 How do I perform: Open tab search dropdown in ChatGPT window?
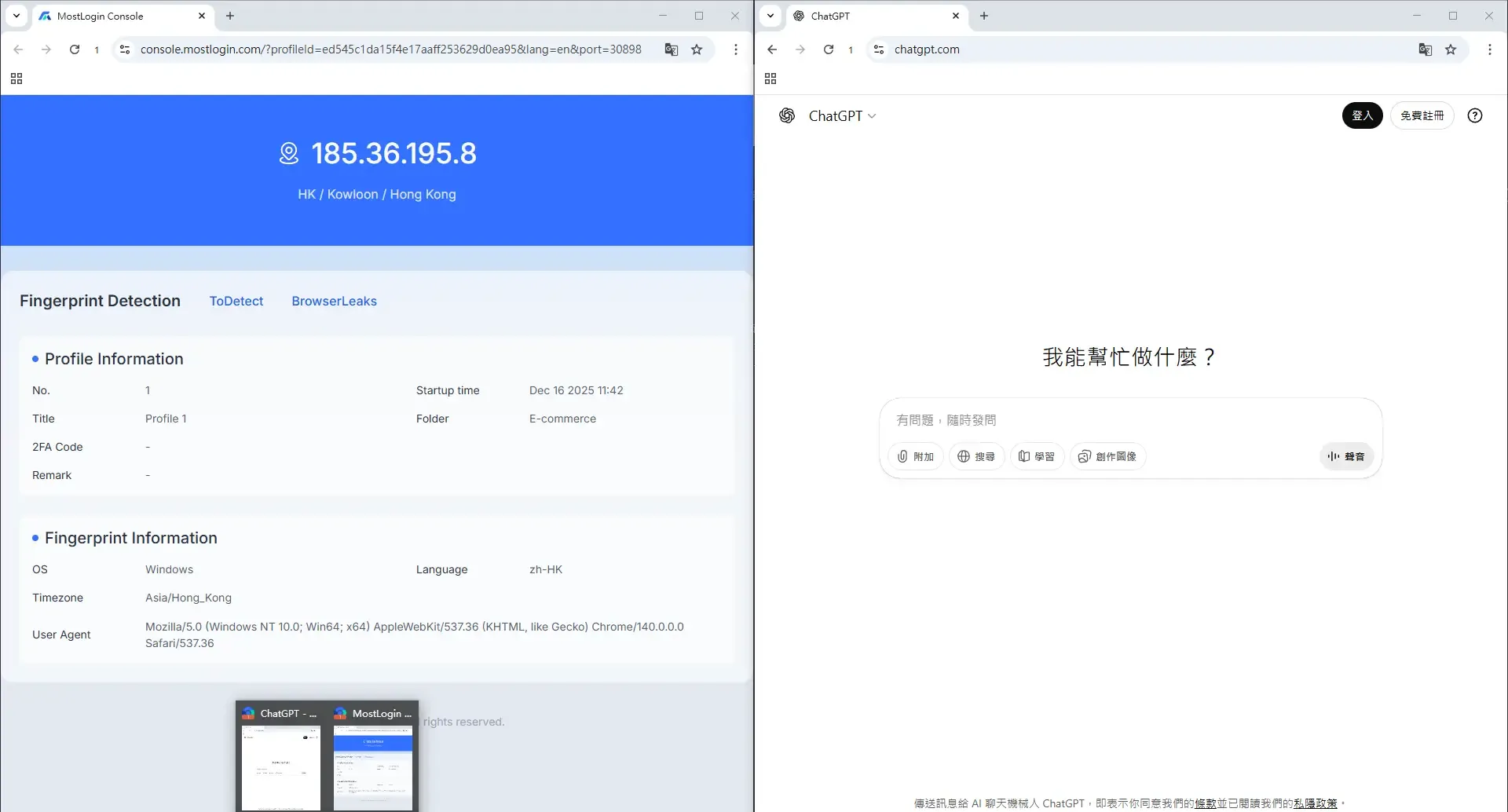coord(770,16)
